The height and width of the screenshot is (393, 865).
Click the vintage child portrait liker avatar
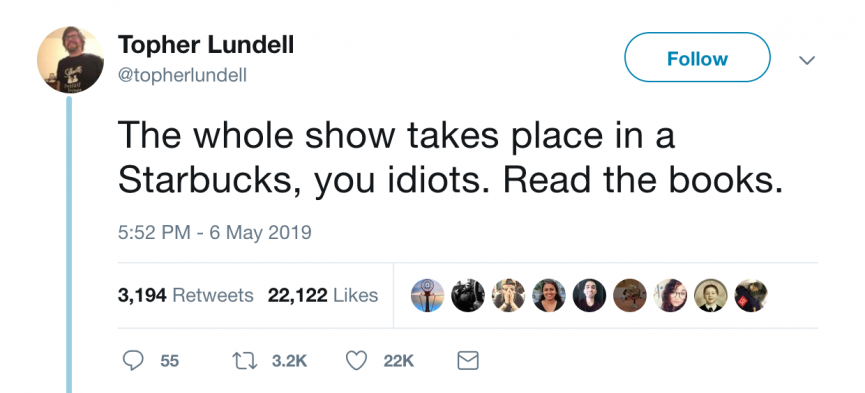(711, 295)
